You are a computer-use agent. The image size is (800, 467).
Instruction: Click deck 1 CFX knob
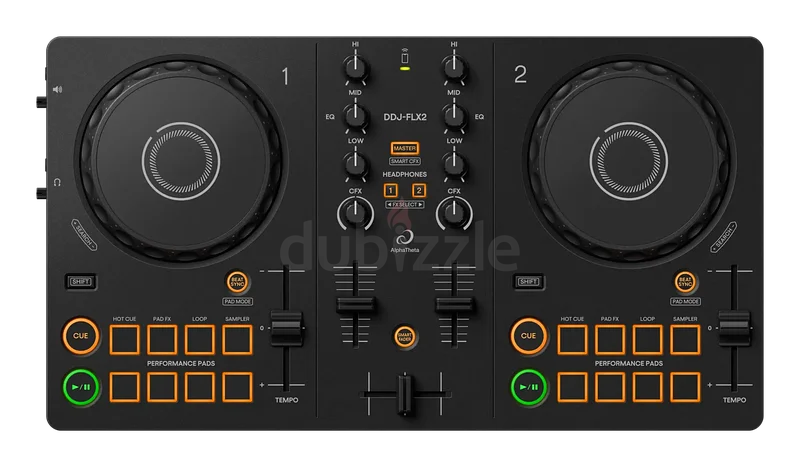[x=355, y=213]
